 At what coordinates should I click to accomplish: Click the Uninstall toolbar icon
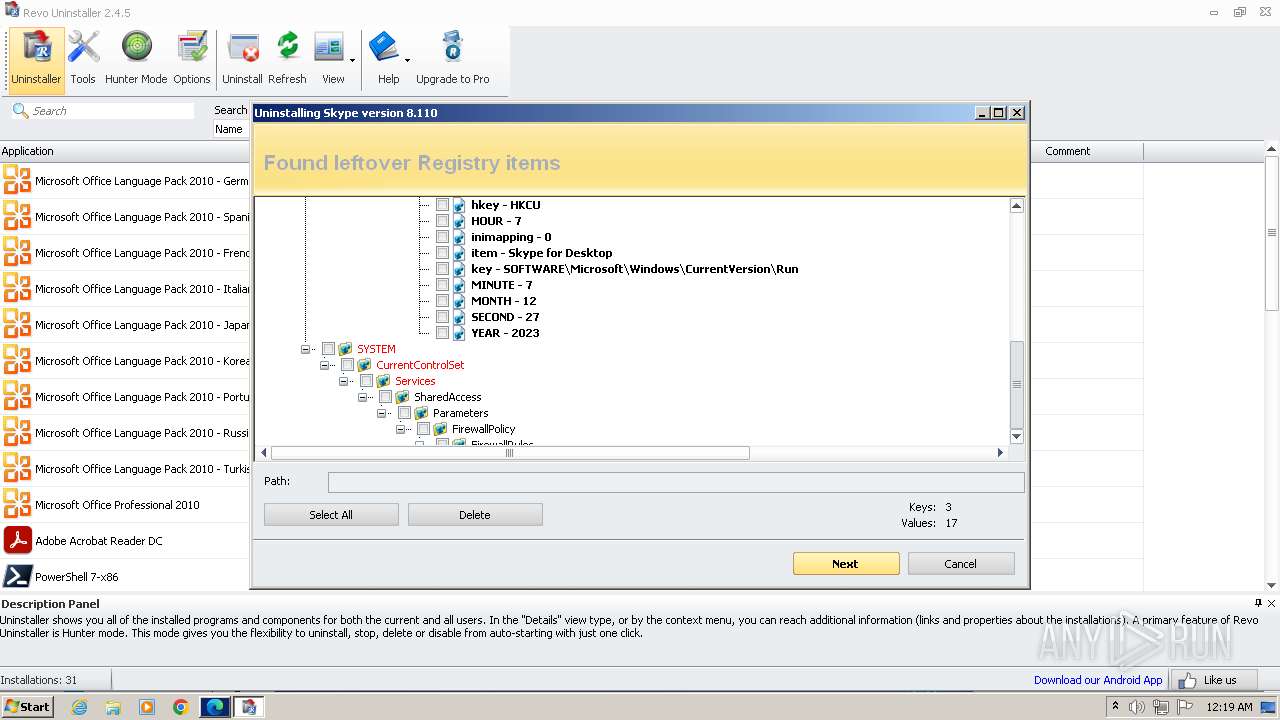click(x=242, y=59)
